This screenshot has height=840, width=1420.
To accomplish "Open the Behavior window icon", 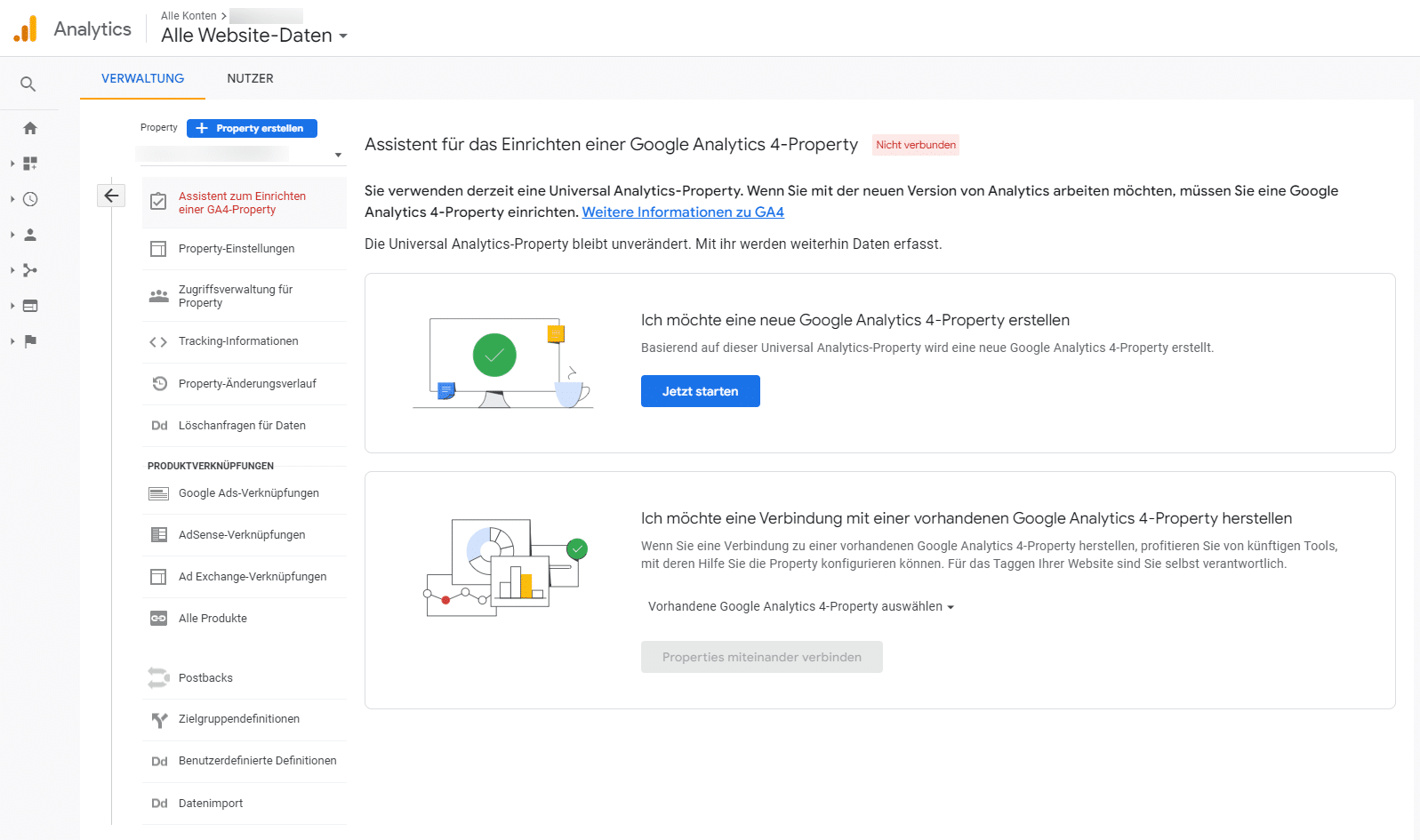I will coord(30,306).
